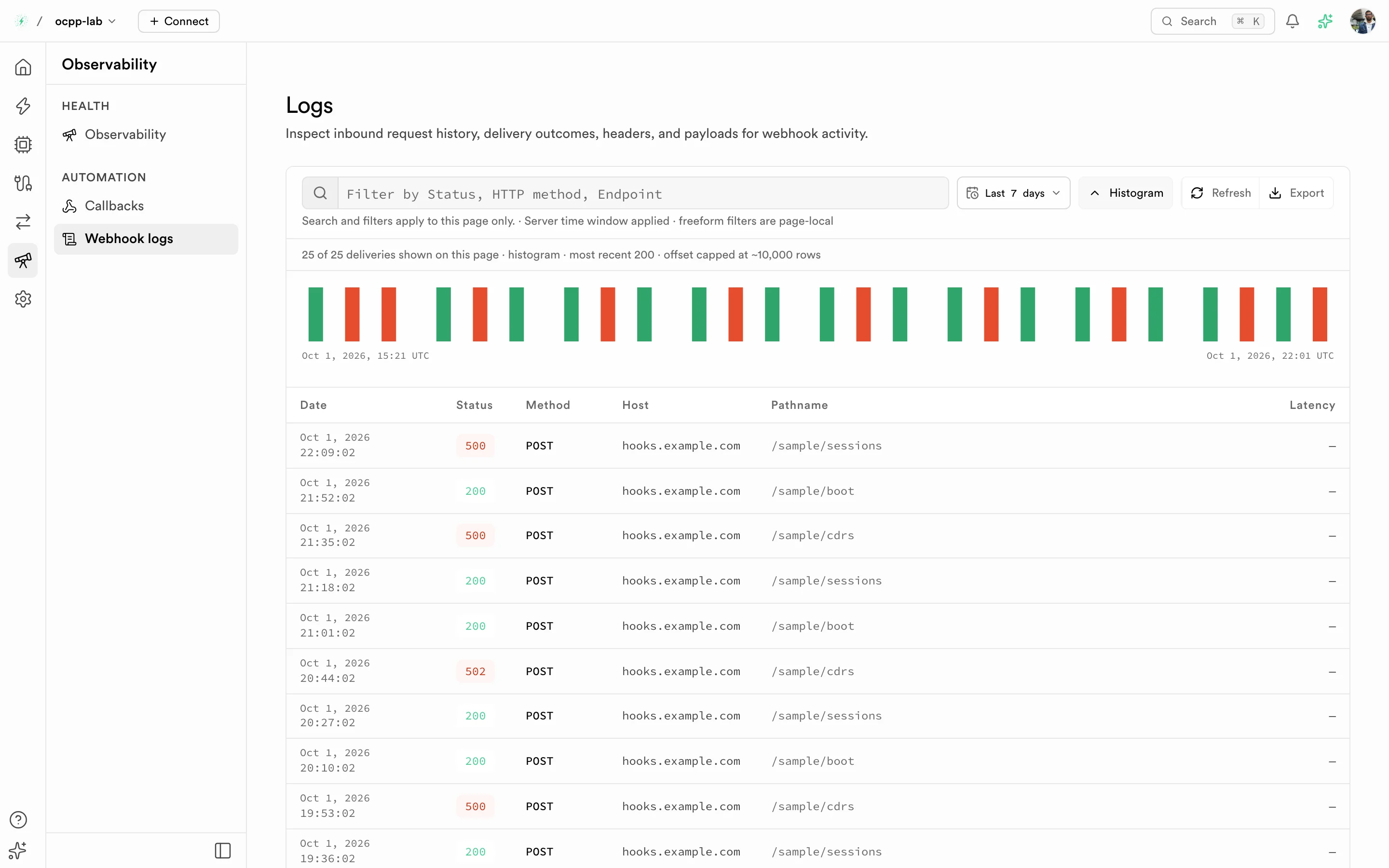Open the 21:01:02 /sample/boot log row
1389x868 pixels.
817,626
